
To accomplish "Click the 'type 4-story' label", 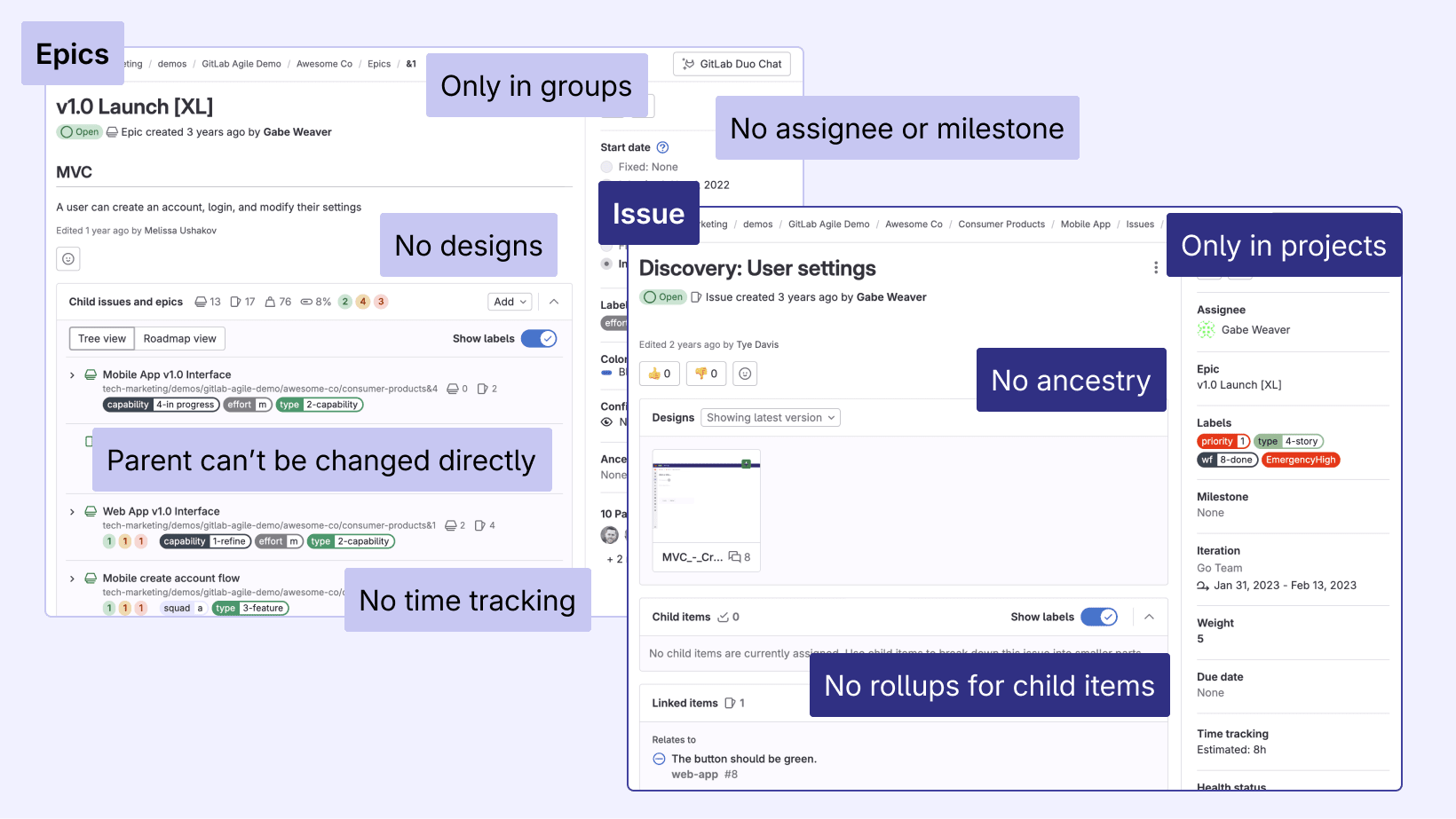I will (x=1289, y=441).
